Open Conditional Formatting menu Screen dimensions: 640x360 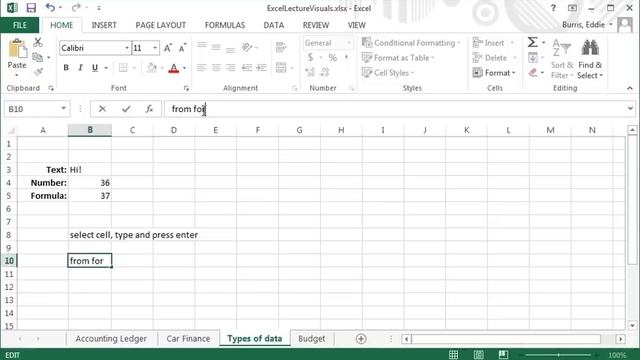pyautogui.click(x=411, y=43)
